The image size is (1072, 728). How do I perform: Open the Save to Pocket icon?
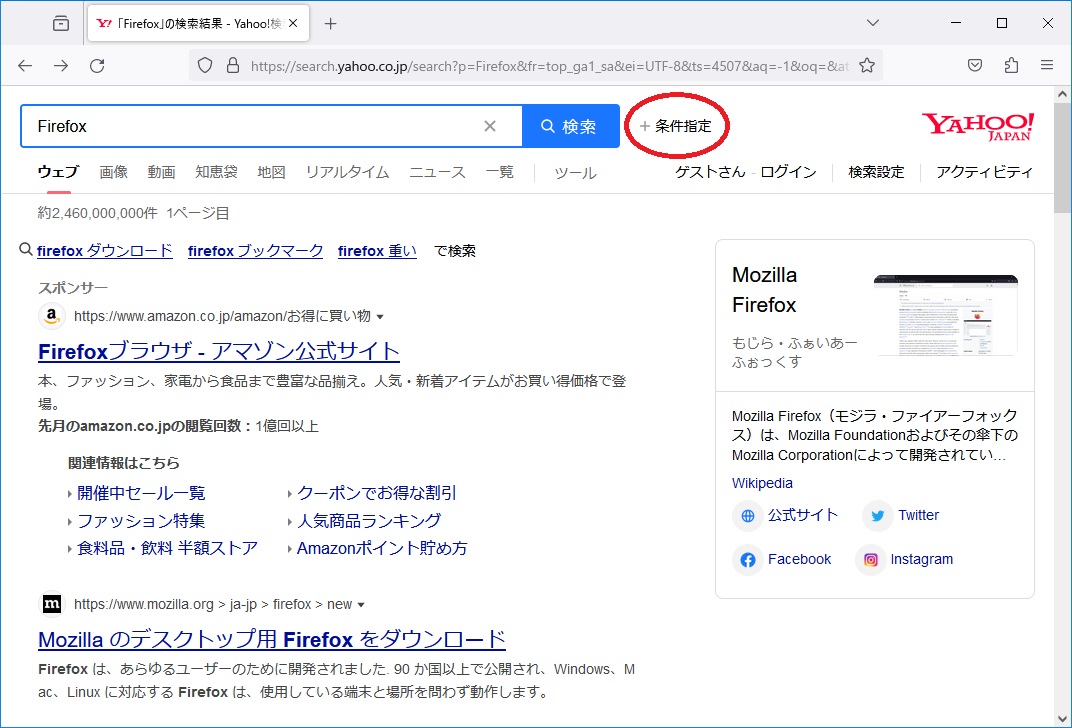pos(975,66)
